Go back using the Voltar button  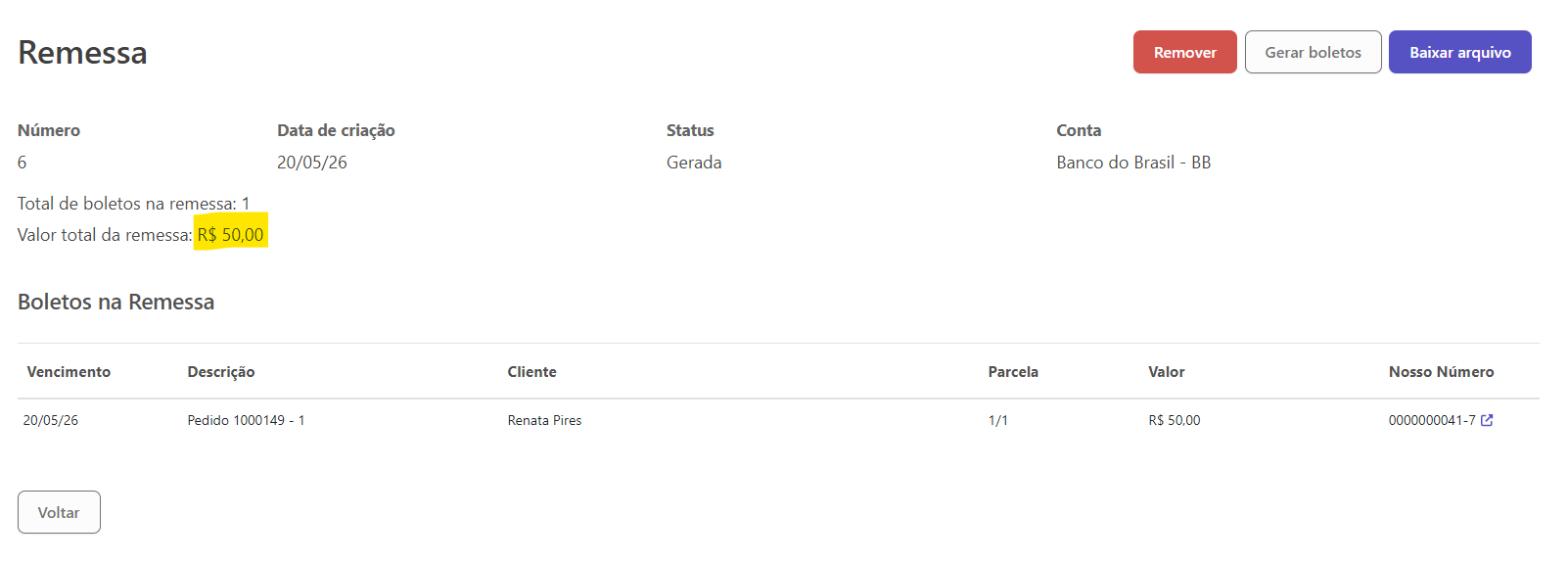(x=59, y=512)
